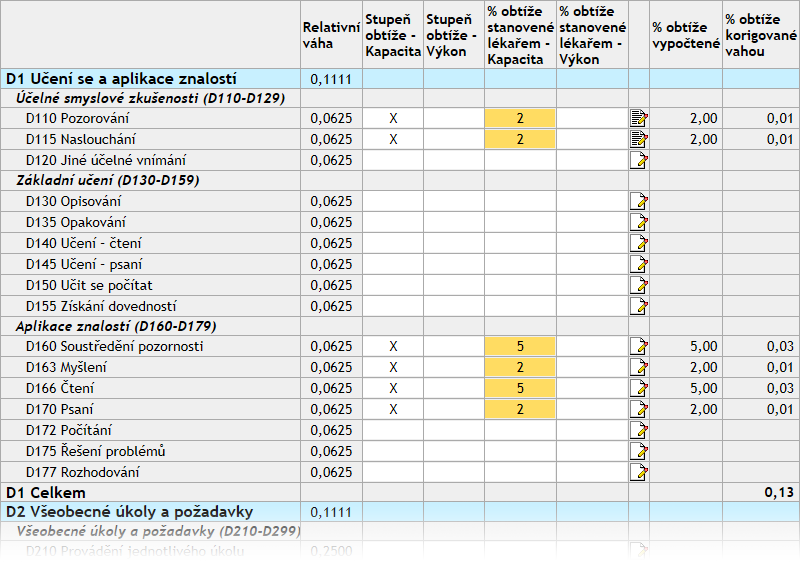Click D1 Celkem total value 0,13
The image size is (800, 562).
point(779,493)
